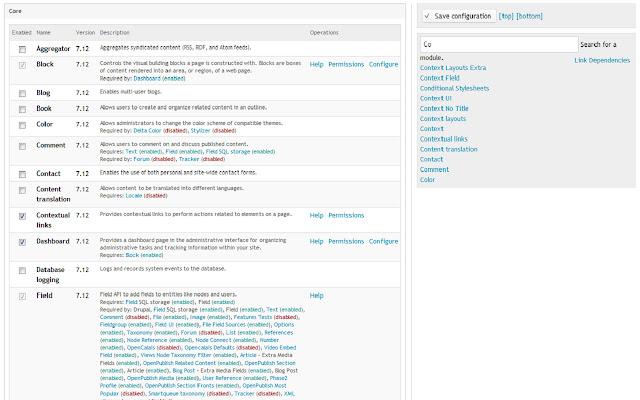Disable the Dashboard module checkbox
Image resolution: width=640 pixels, height=400 pixels.
coord(22,242)
